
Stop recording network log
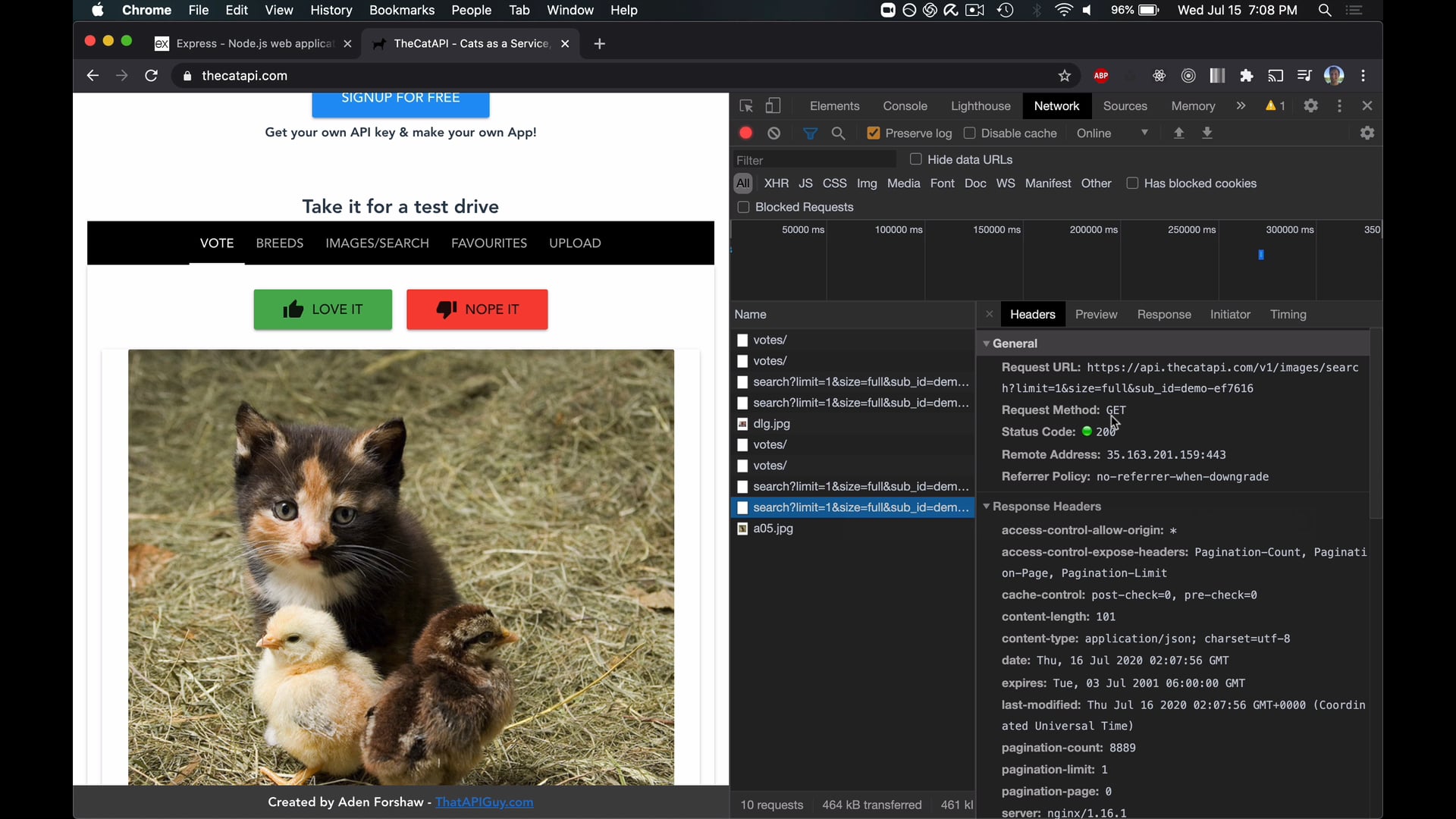(x=746, y=133)
